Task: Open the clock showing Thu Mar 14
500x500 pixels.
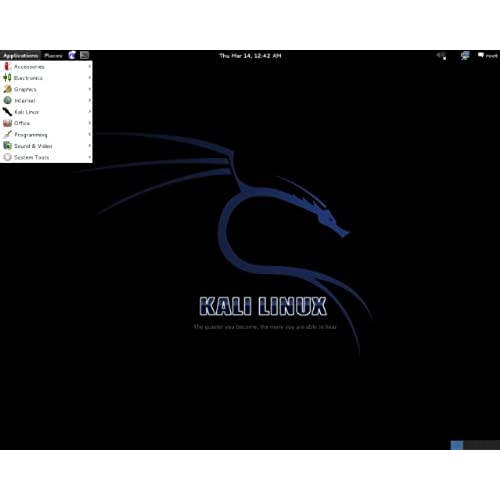Action: (250, 56)
